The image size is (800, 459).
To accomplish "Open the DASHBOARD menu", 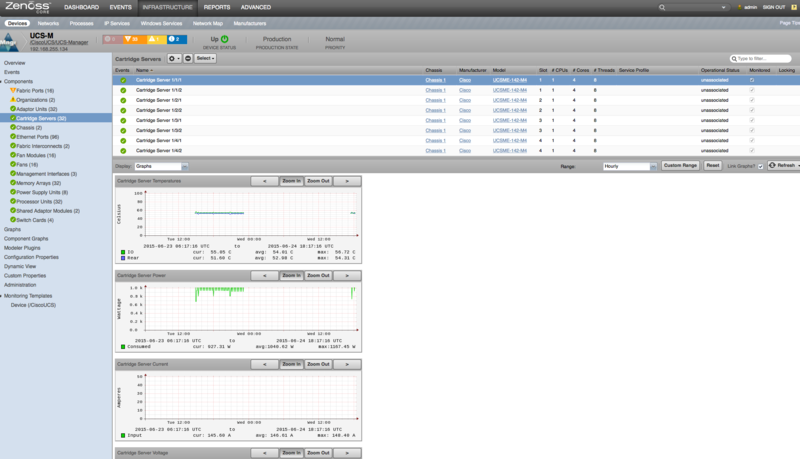I will (x=82, y=7).
